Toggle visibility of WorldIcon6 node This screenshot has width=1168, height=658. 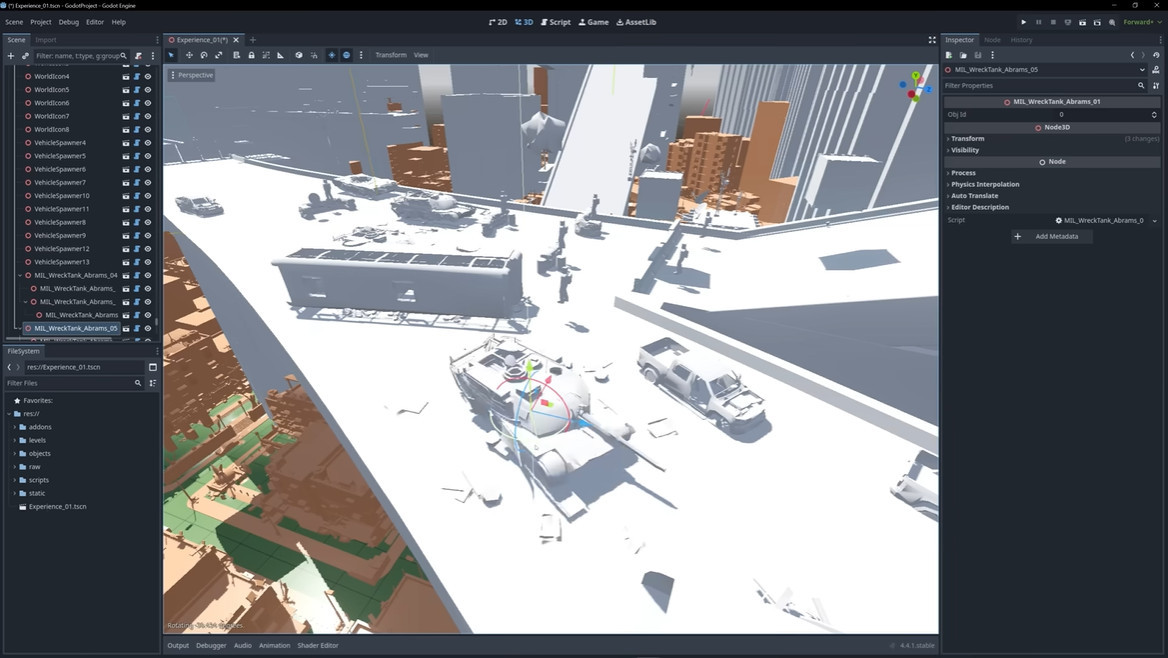148,103
